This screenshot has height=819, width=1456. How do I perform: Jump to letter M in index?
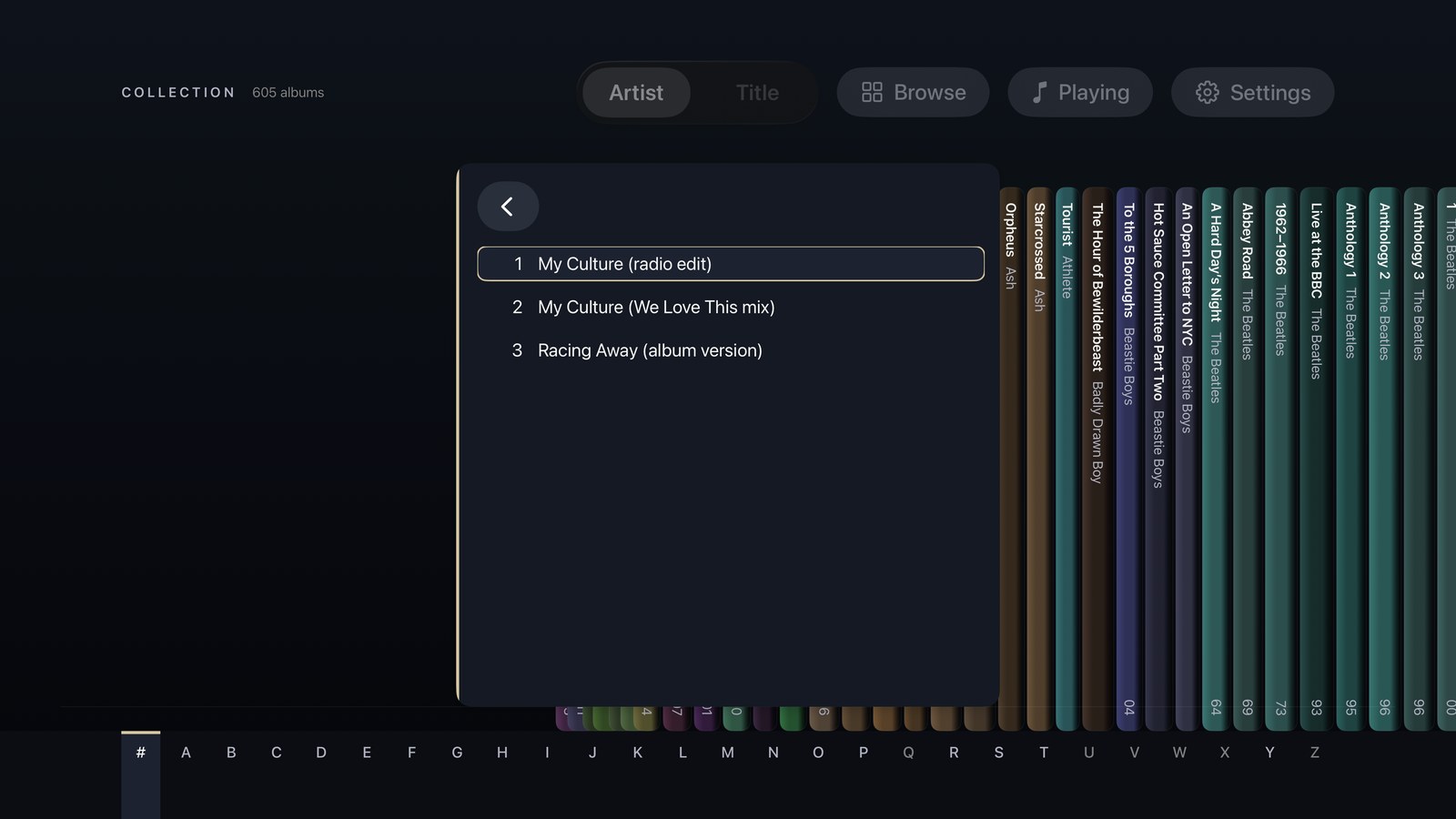[x=728, y=753]
